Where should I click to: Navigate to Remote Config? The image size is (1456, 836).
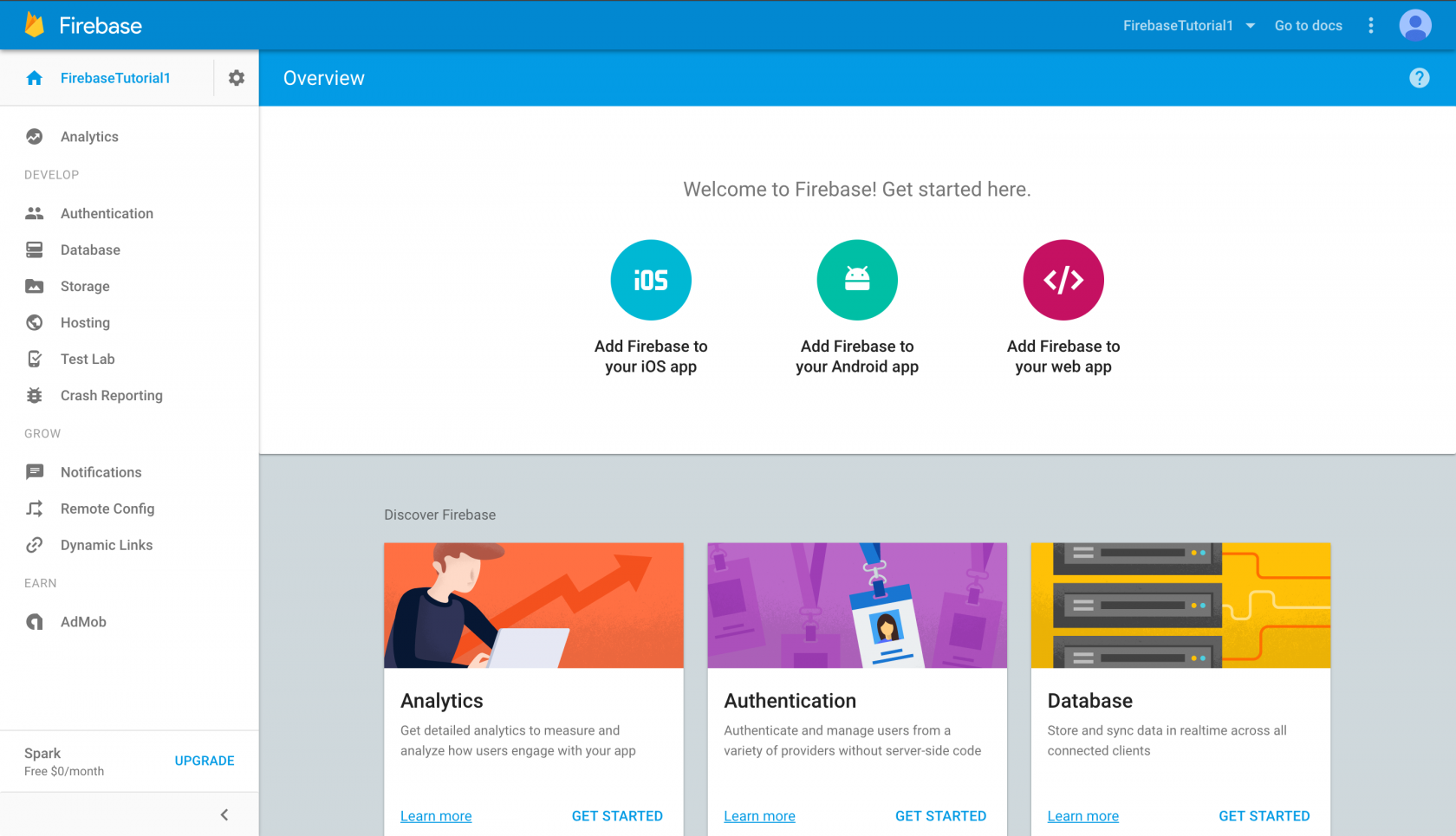point(107,509)
